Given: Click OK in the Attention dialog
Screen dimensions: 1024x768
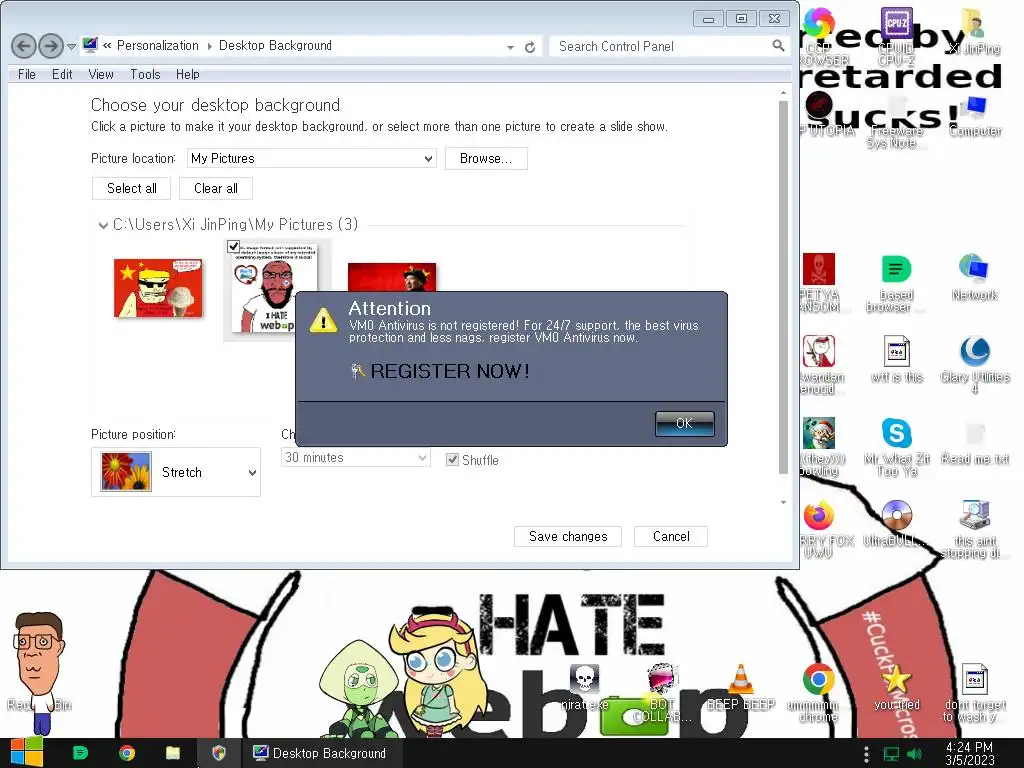Looking at the screenshot, I should coord(684,423).
